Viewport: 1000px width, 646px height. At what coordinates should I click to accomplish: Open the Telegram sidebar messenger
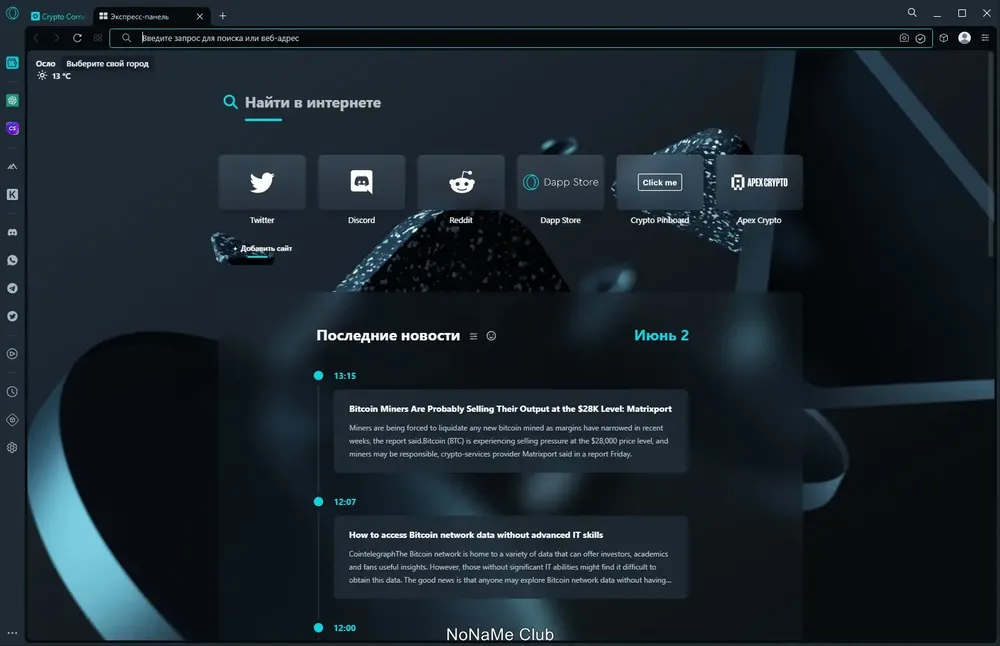click(x=12, y=288)
